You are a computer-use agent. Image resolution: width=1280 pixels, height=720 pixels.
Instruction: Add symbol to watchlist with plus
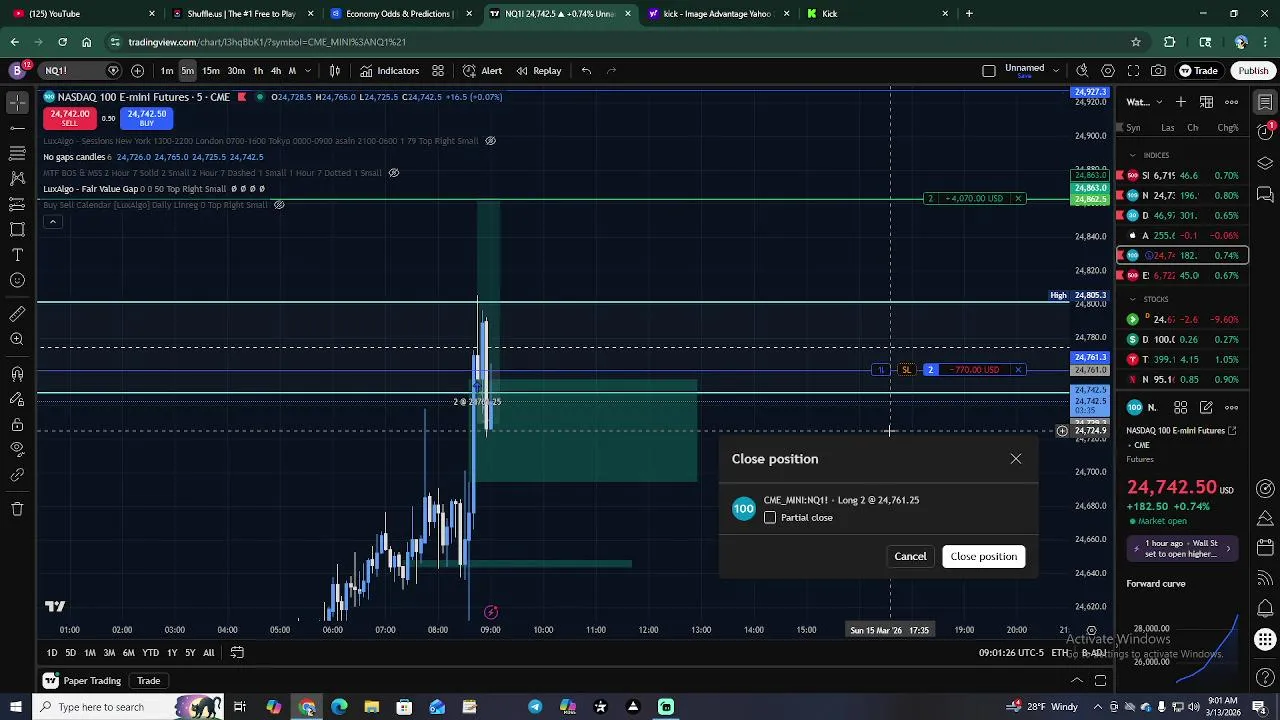pyautogui.click(x=1181, y=102)
